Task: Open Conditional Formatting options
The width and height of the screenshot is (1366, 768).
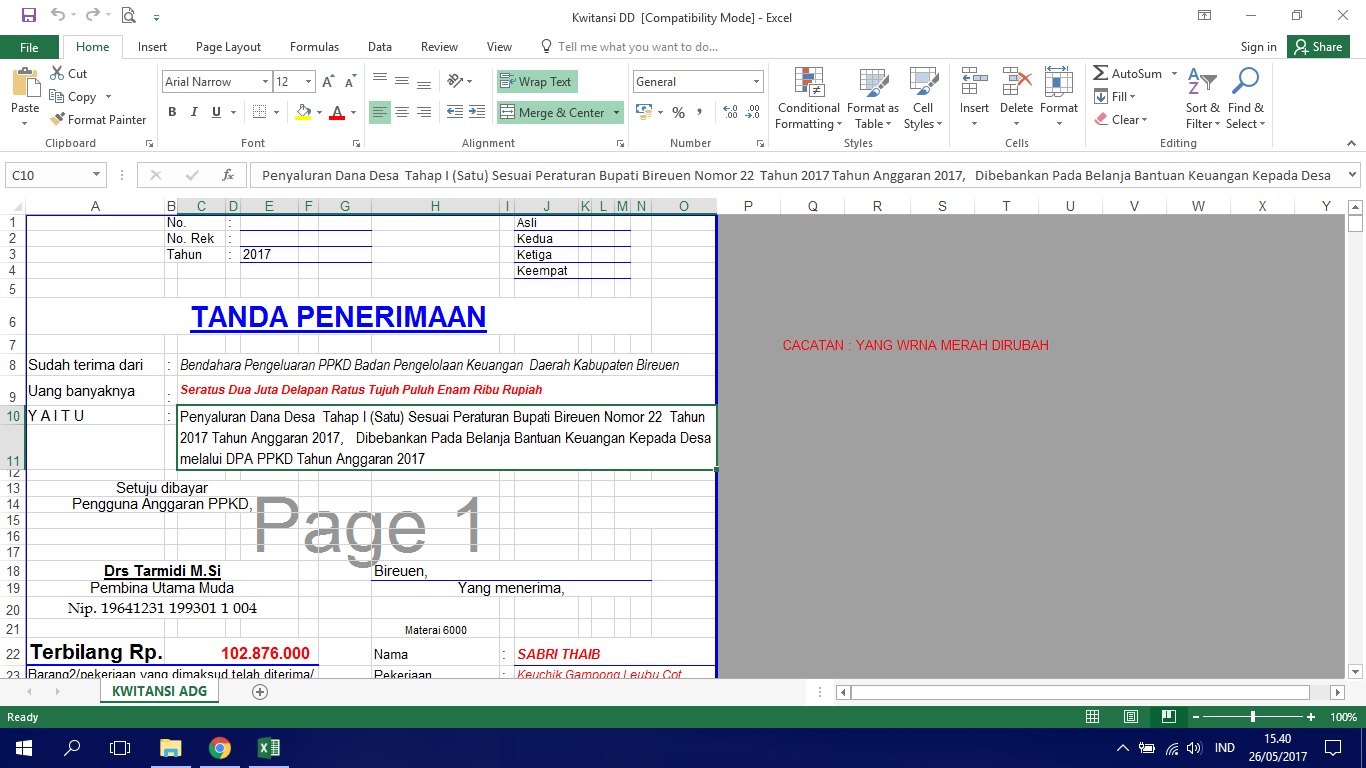Action: (x=807, y=97)
